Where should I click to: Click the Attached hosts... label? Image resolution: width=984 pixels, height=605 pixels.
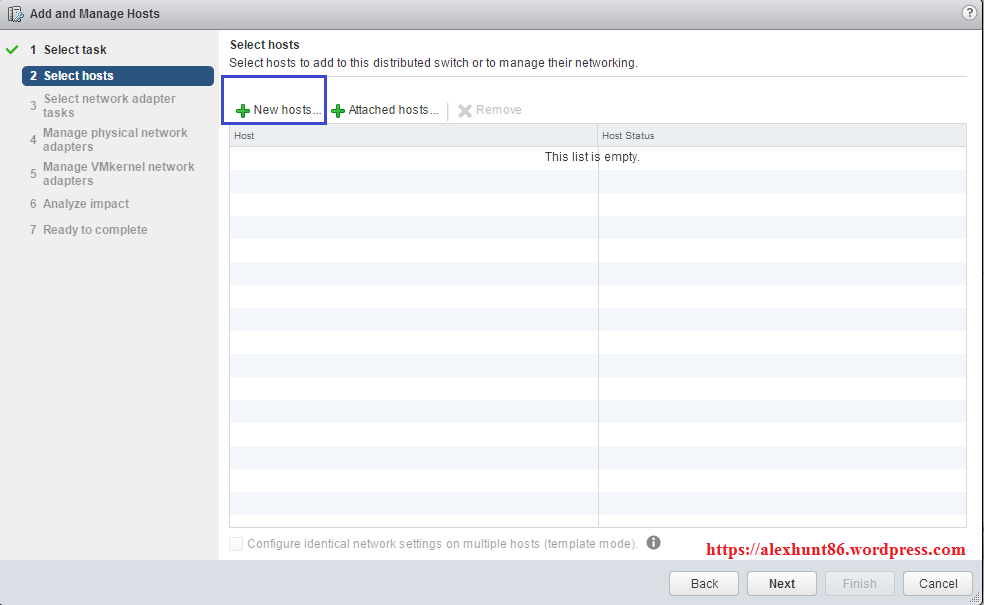393,110
